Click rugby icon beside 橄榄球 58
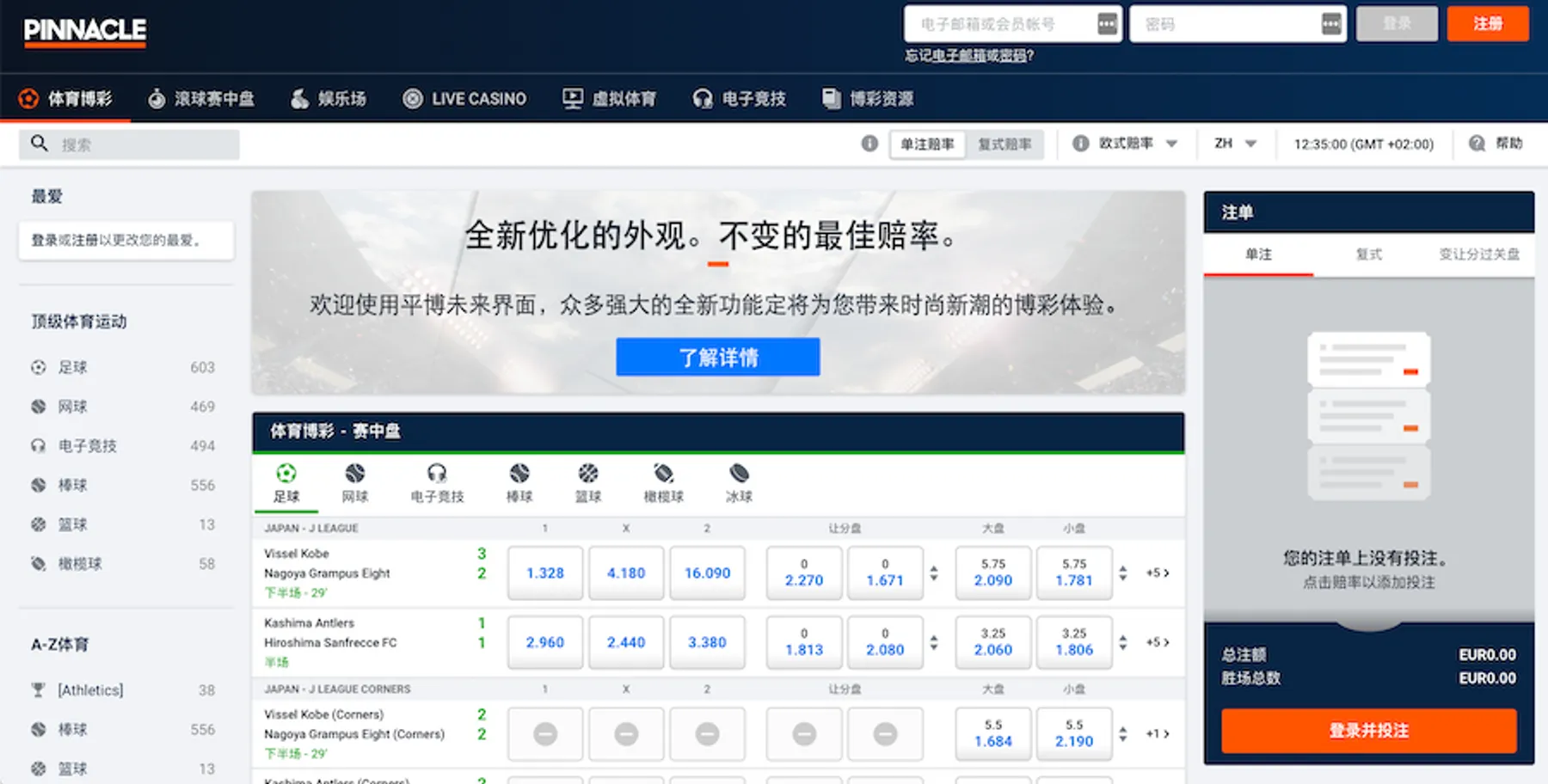1548x784 pixels. [39, 564]
